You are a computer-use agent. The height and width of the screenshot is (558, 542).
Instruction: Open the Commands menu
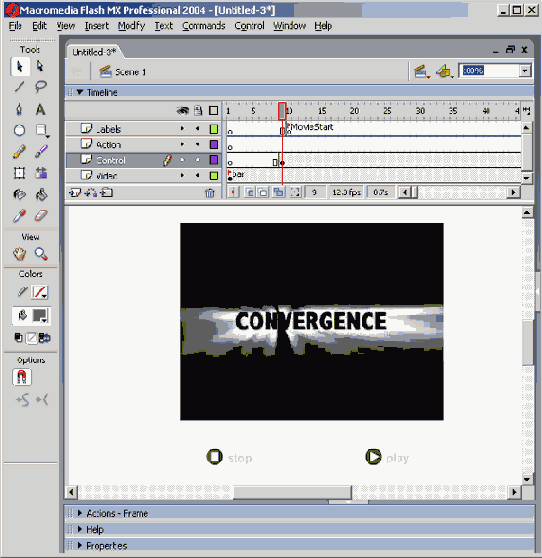(204, 26)
